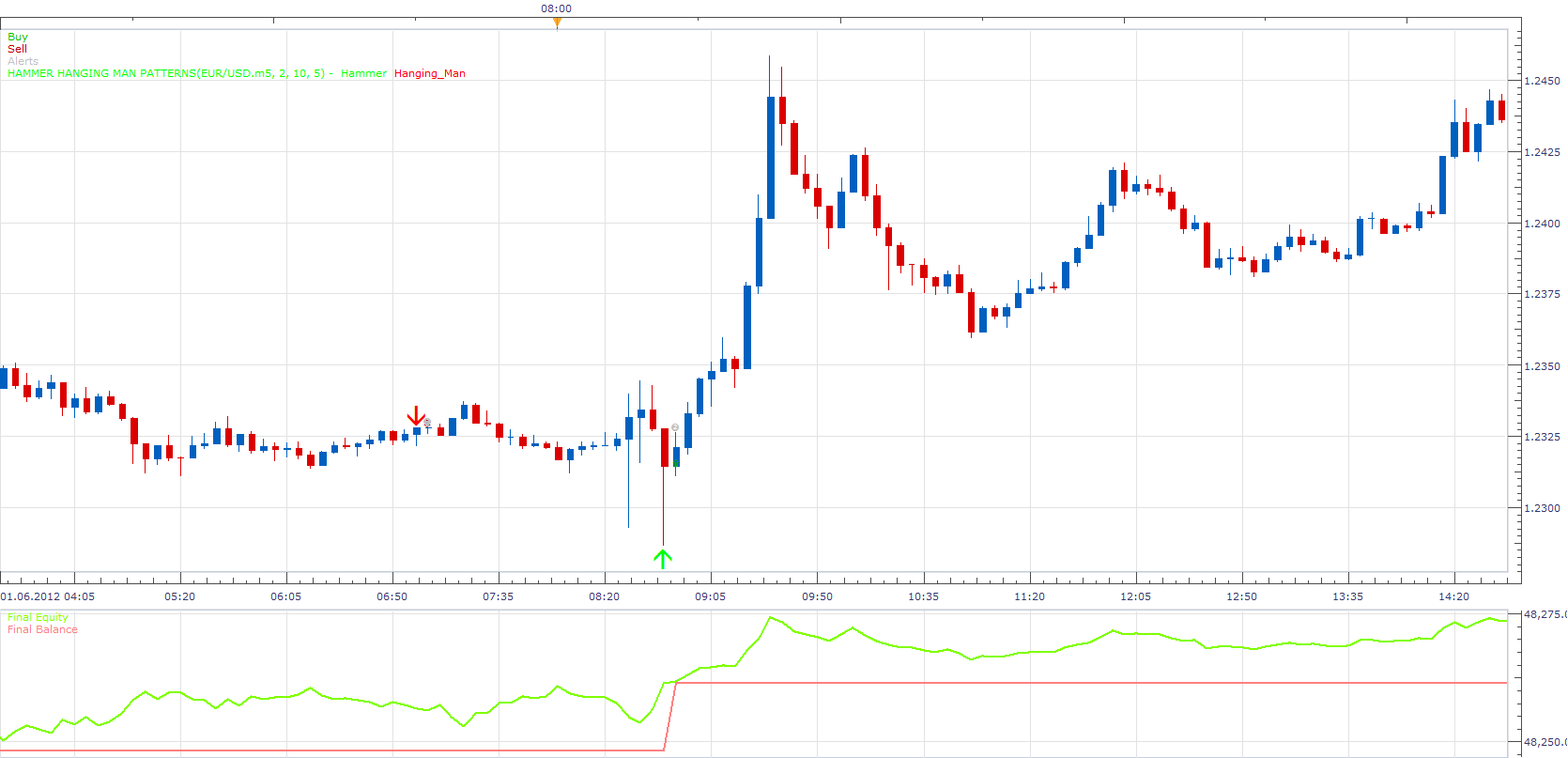Select the gray circle marker labeled 2
1568x758 pixels.
(x=675, y=427)
